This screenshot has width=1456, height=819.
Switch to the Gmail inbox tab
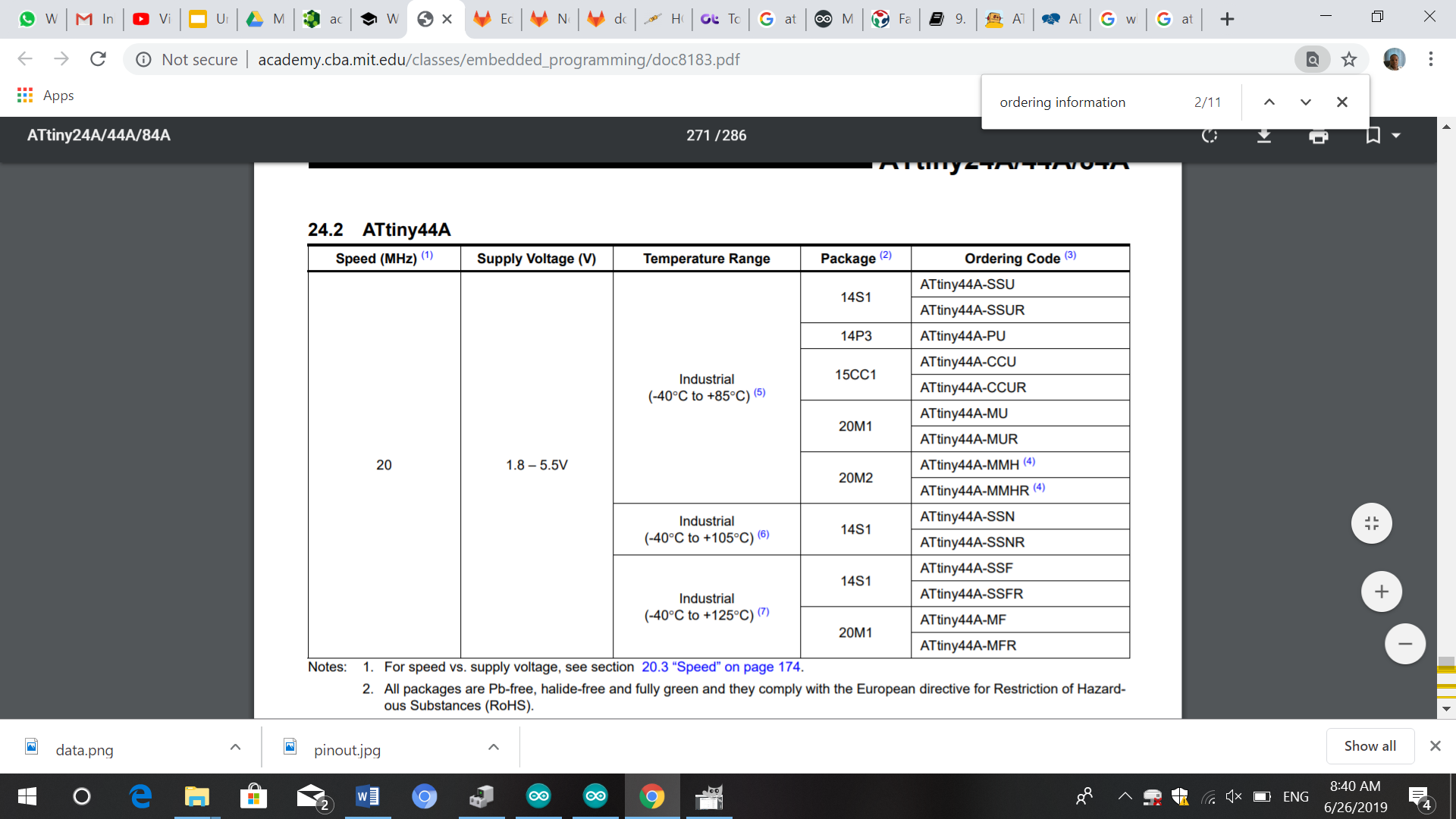click(x=95, y=19)
